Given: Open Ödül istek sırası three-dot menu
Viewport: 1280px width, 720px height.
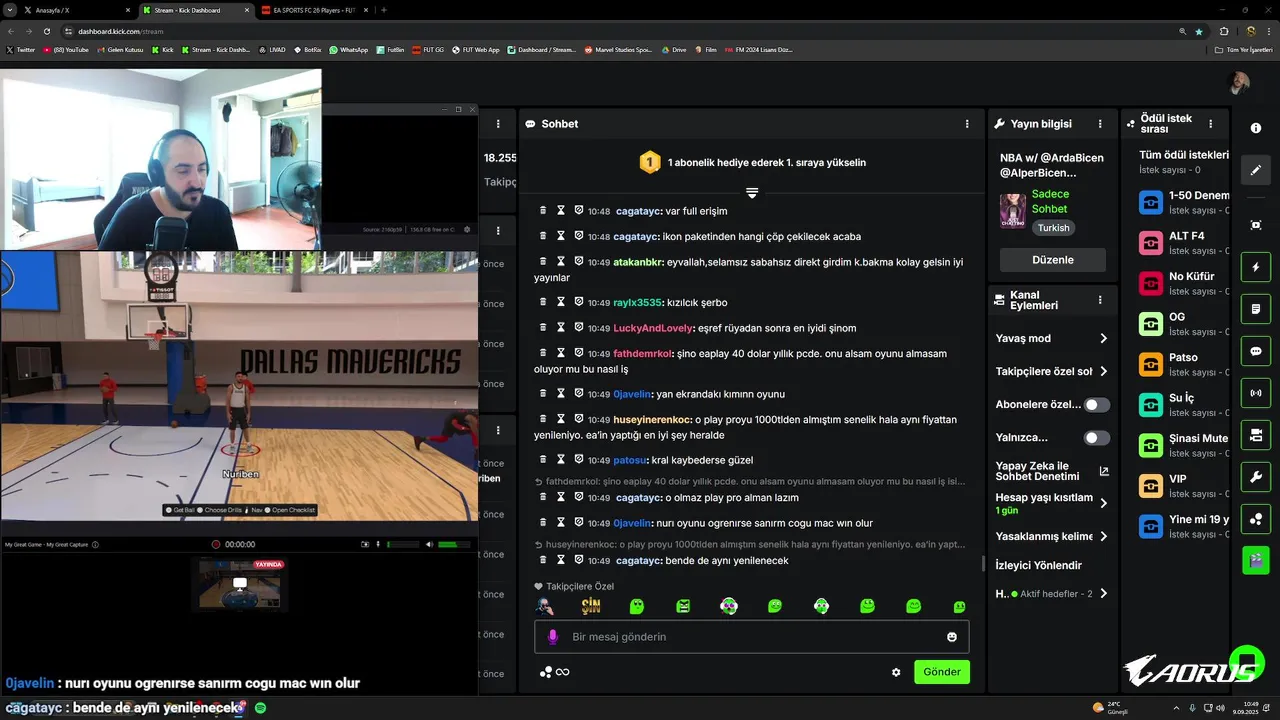Looking at the screenshot, I should point(1211,124).
